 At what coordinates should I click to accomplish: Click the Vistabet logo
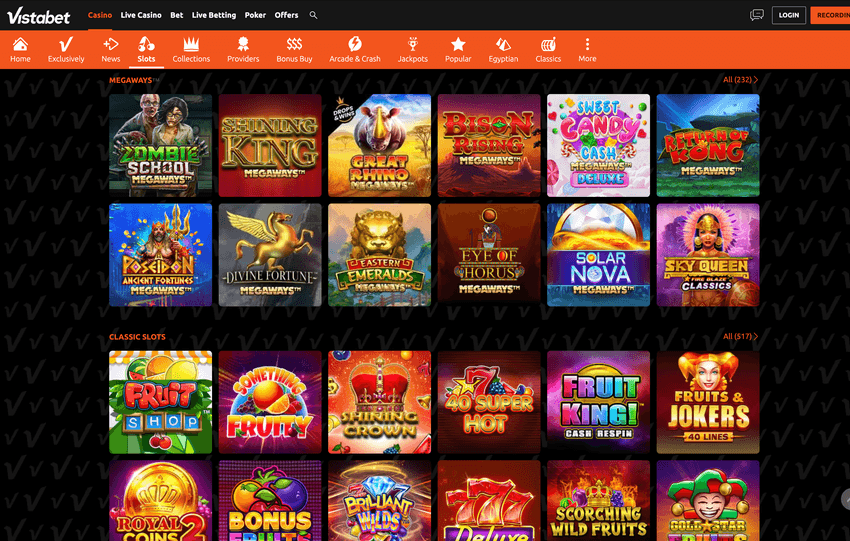click(x=38, y=16)
